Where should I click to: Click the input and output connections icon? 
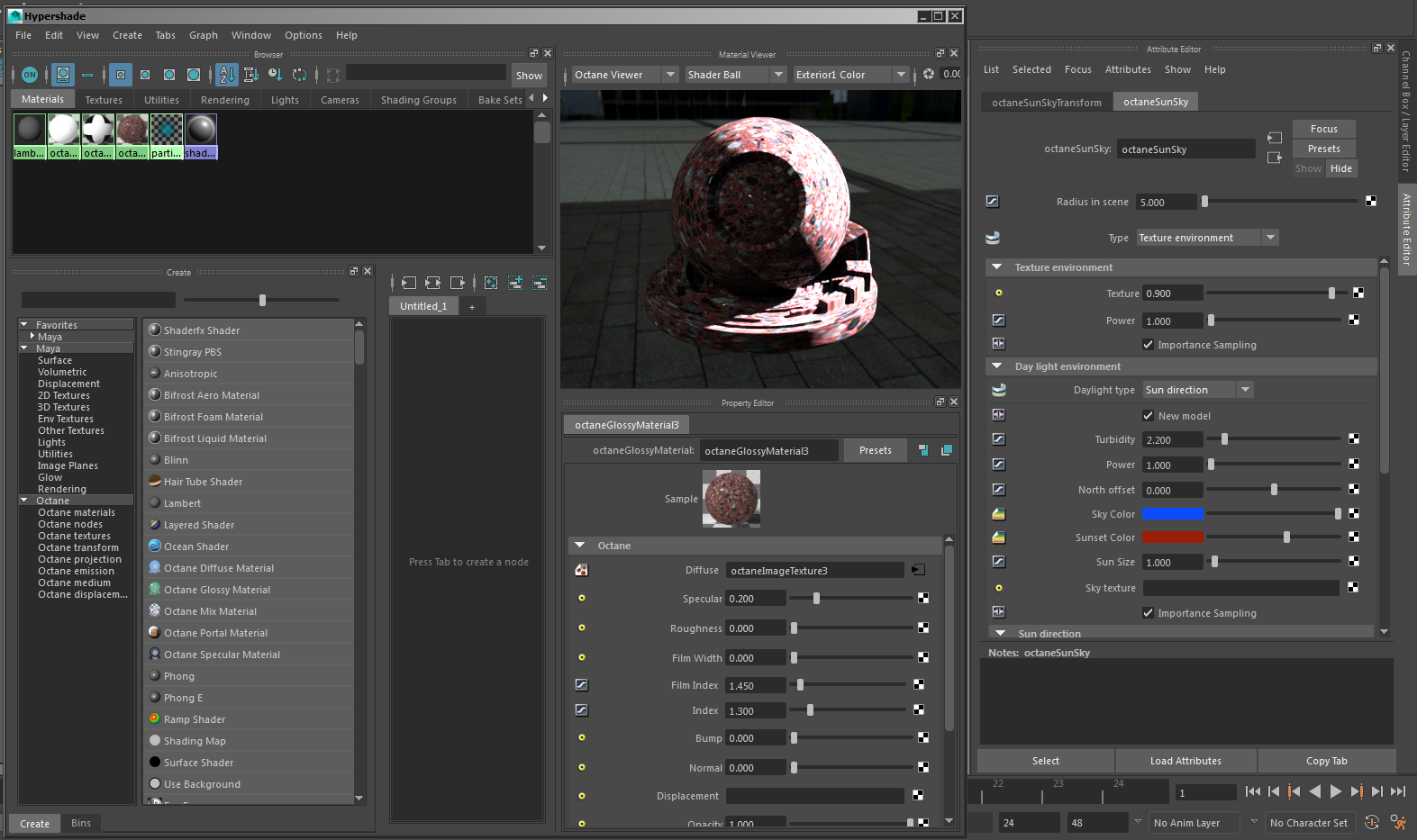[433, 283]
